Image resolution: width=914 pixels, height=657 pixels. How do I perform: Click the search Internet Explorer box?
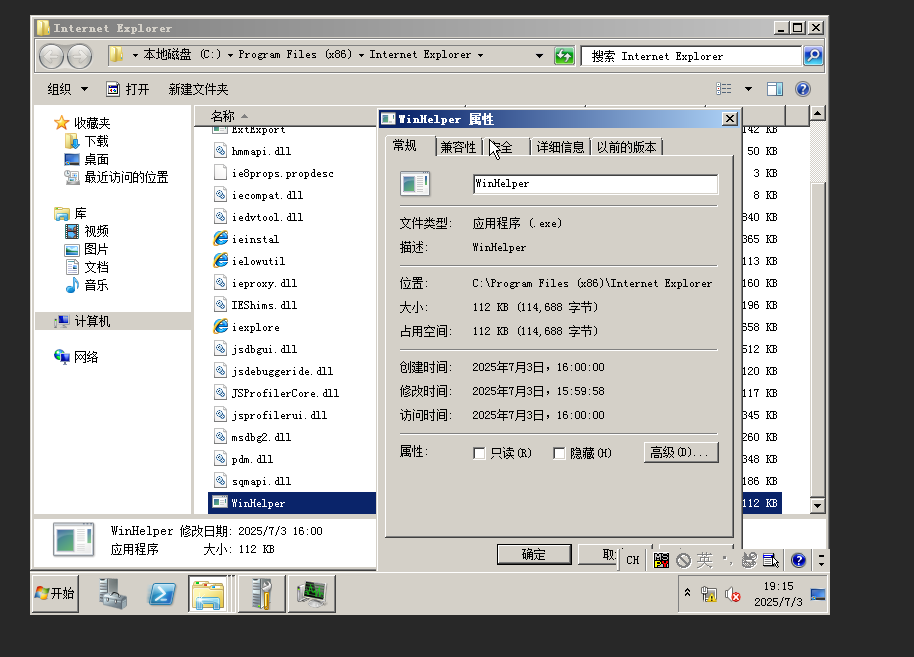pyautogui.click(x=692, y=56)
